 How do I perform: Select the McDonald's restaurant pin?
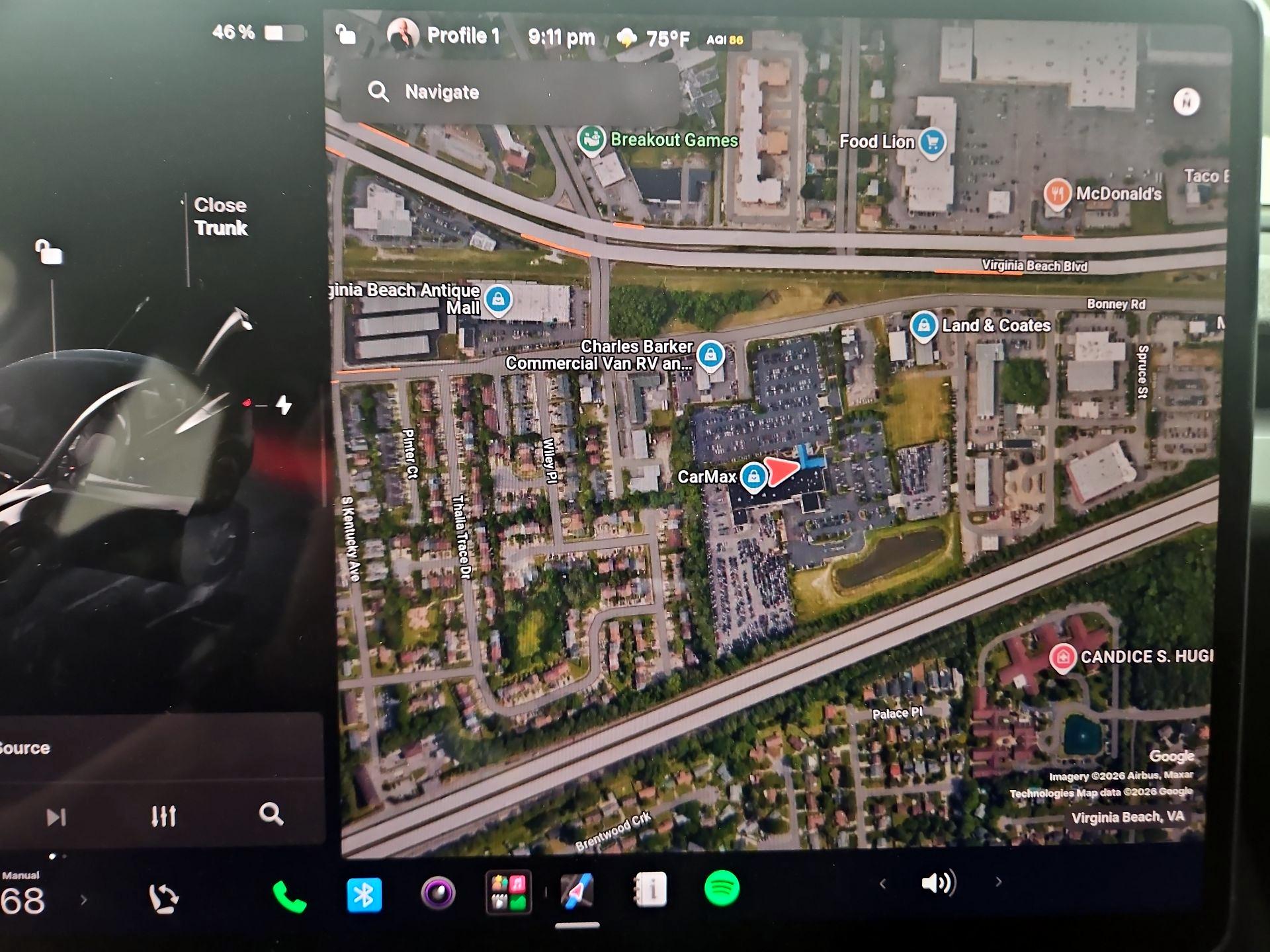coord(1058,194)
